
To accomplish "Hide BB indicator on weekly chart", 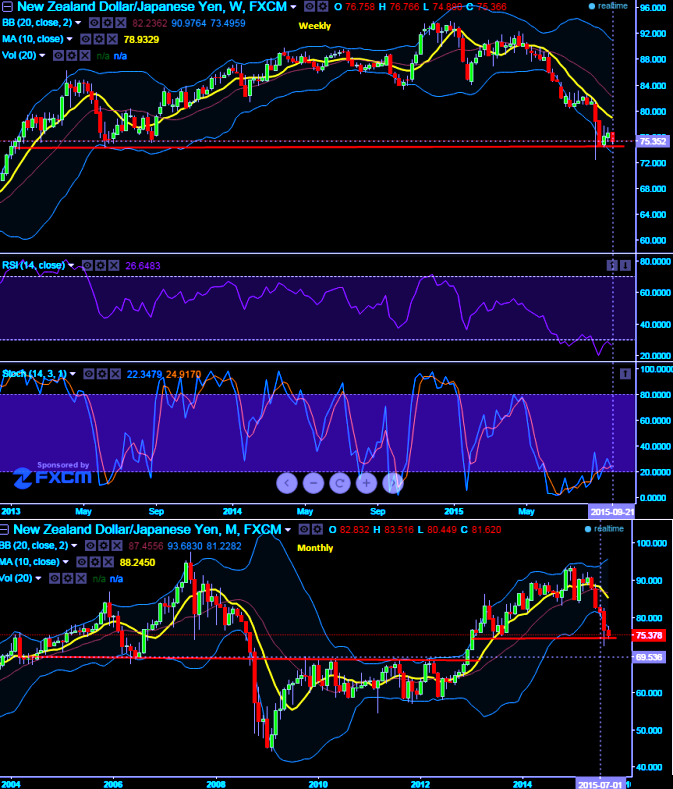I will pyautogui.click(x=94, y=23).
